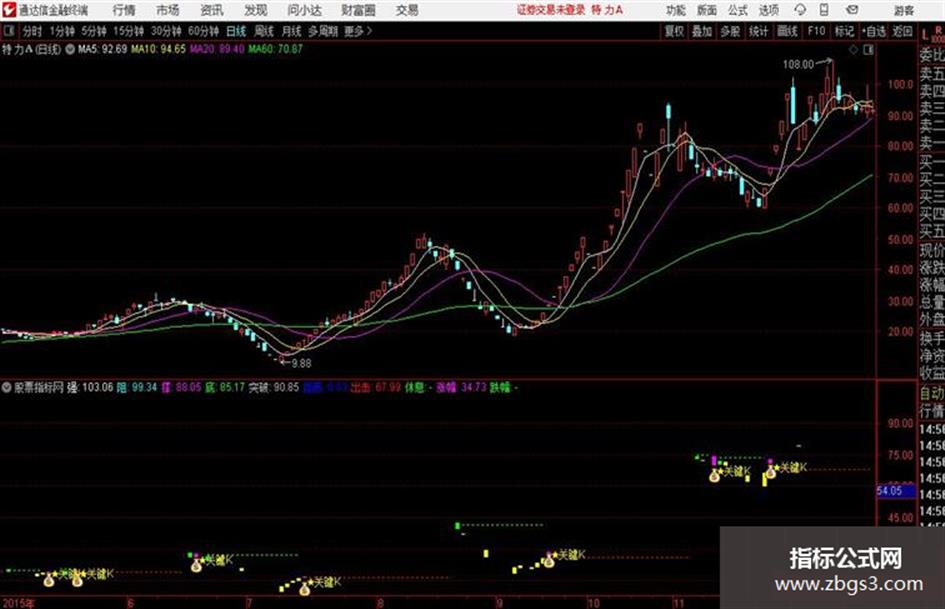This screenshot has height=609, width=945.
Task: Click the money bag marker near November 关键K
Action: point(714,476)
